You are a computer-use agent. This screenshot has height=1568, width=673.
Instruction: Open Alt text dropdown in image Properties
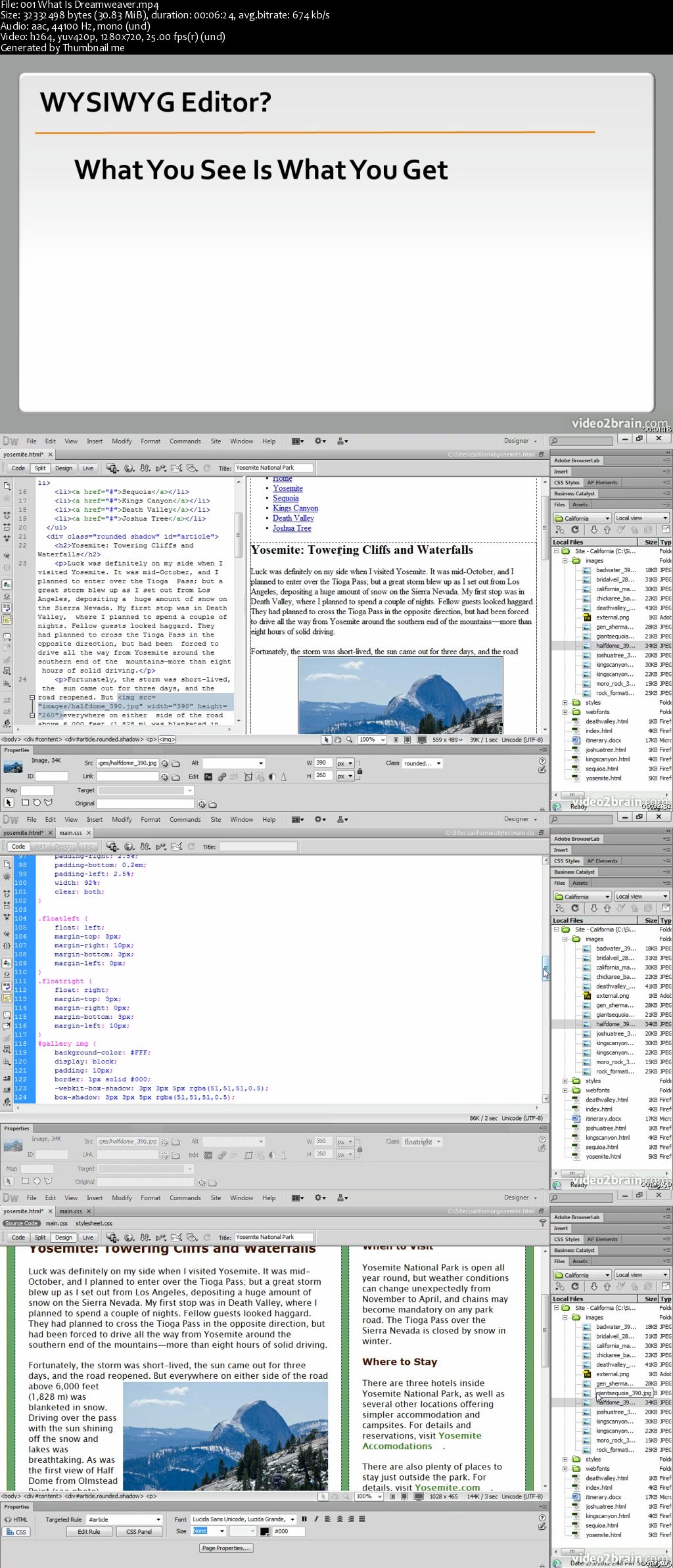click(x=233, y=763)
